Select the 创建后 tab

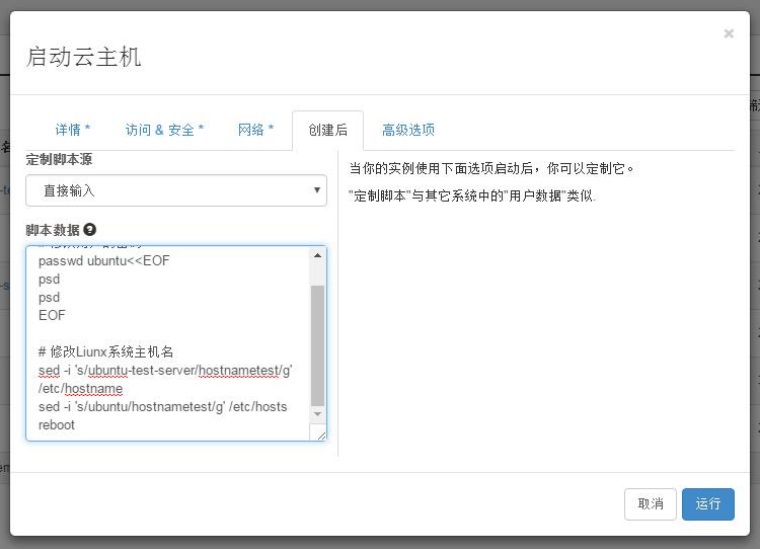click(327, 130)
